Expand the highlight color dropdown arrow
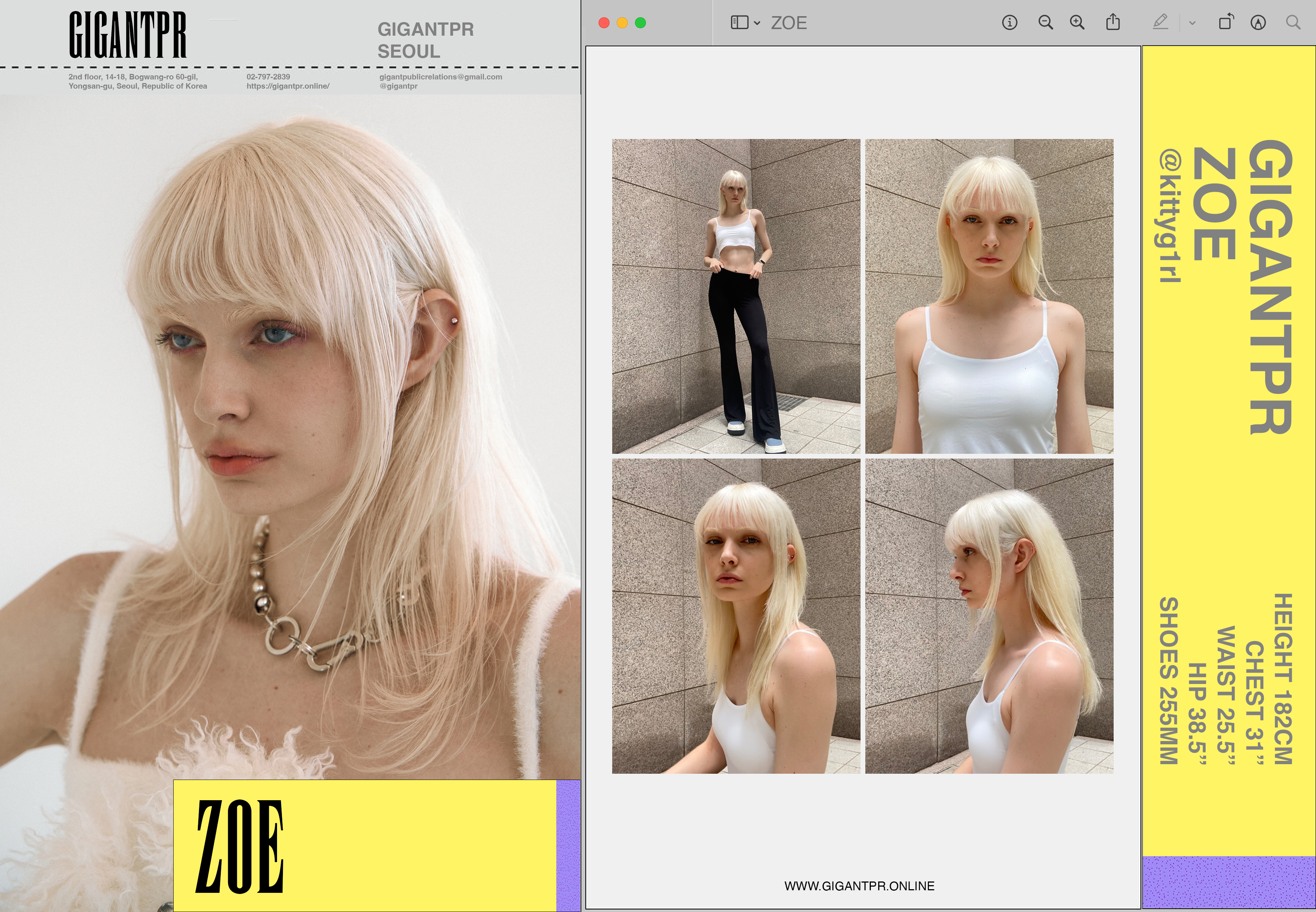The image size is (1316, 912). (x=1192, y=24)
